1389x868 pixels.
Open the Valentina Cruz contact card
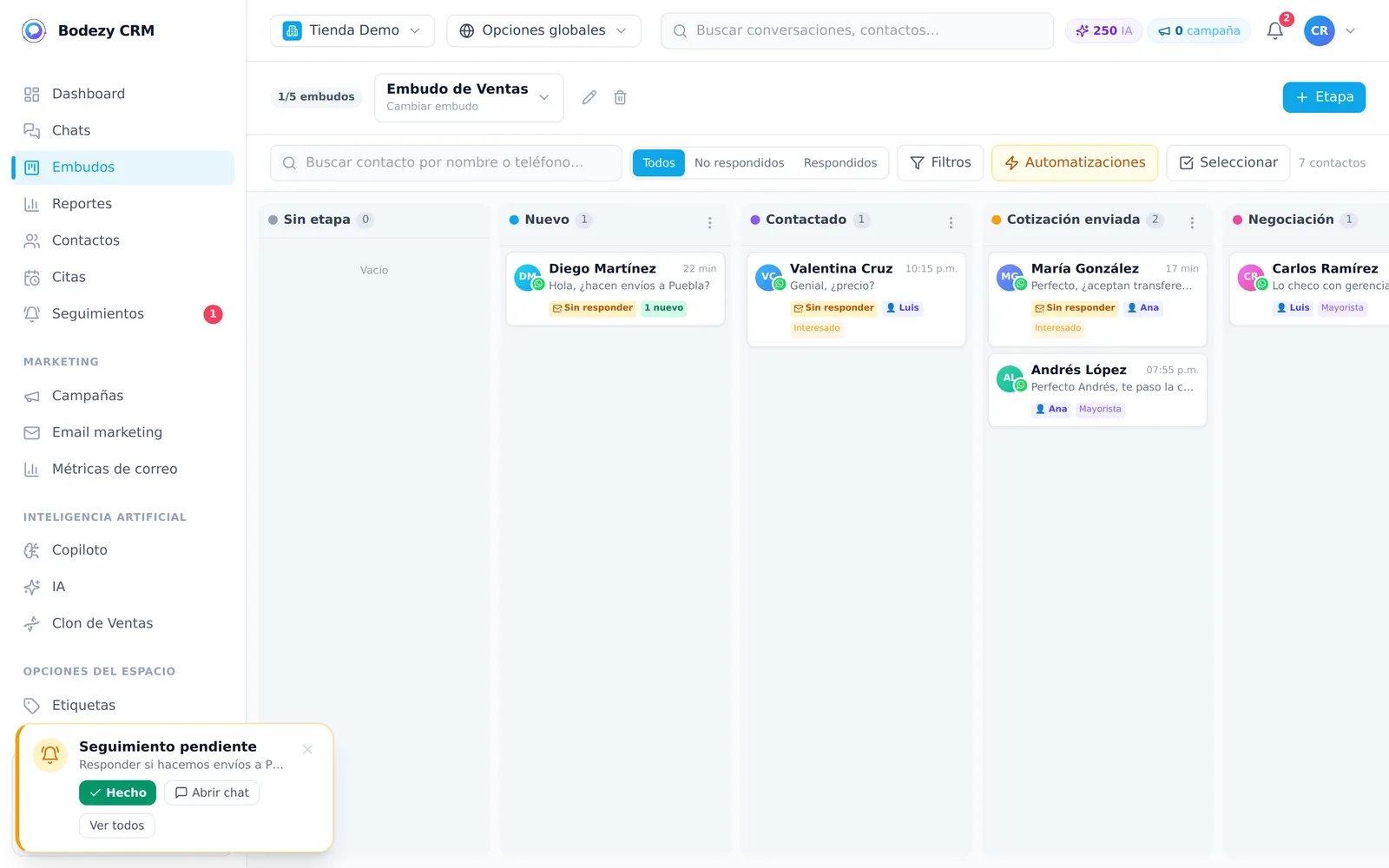click(x=857, y=299)
